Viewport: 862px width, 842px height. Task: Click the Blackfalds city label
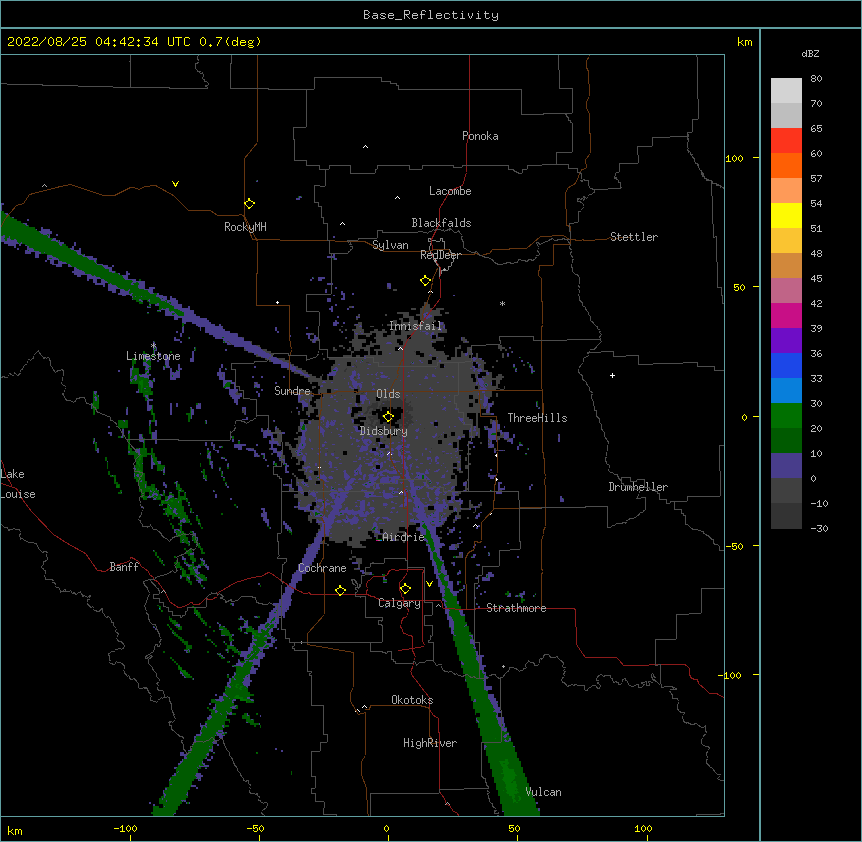point(441,223)
